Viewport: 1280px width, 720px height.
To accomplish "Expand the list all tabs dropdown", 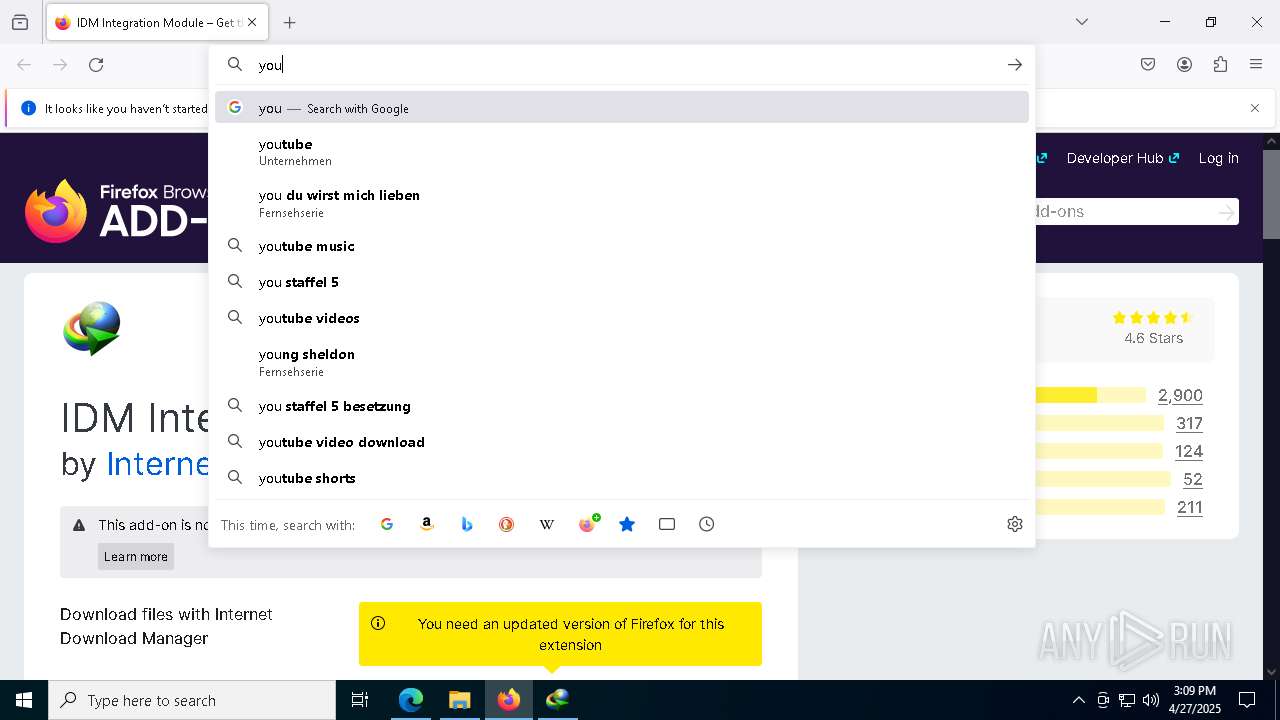I will pos(1082,22).
